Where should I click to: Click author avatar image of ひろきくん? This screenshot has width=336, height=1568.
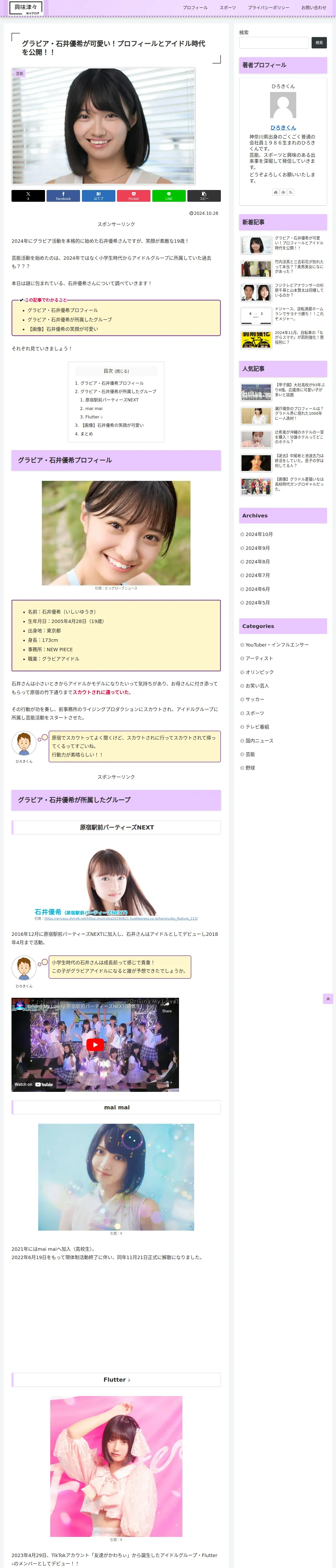coord(283,105)
